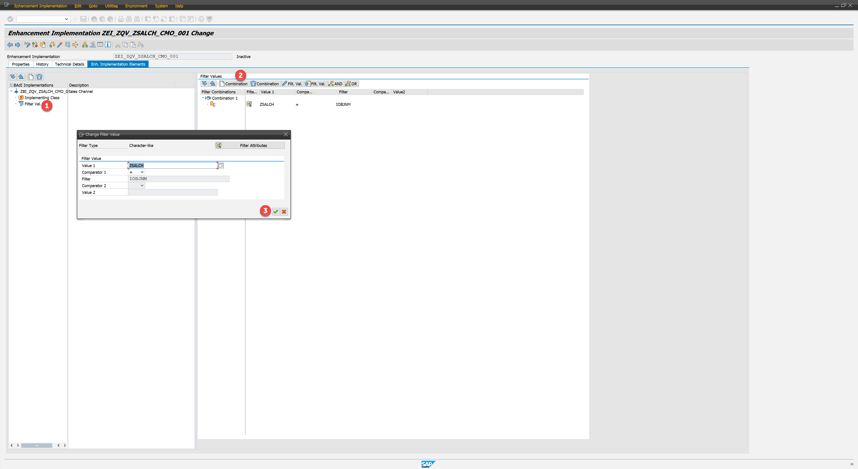Select the filter row icon under Combination 1

pos(212,105)
